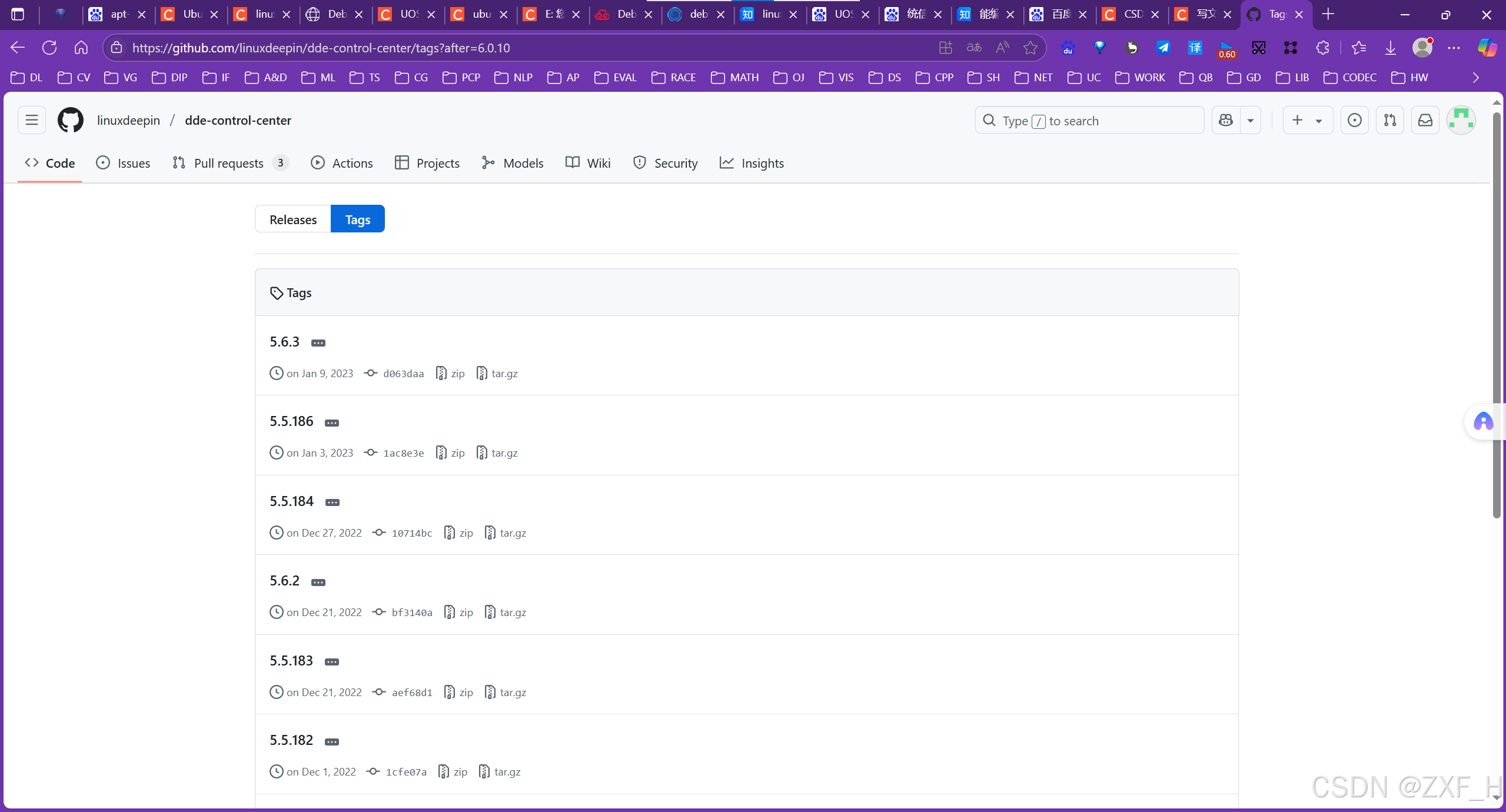Screen dimensions: 1506x812
Task: Download tar.gz for tag 5.6.3
Action: (x=497, y=374)
